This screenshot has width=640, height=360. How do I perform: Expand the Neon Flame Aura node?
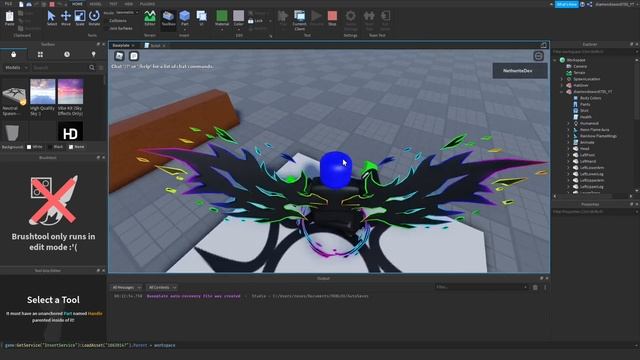[x=569, y=130]
